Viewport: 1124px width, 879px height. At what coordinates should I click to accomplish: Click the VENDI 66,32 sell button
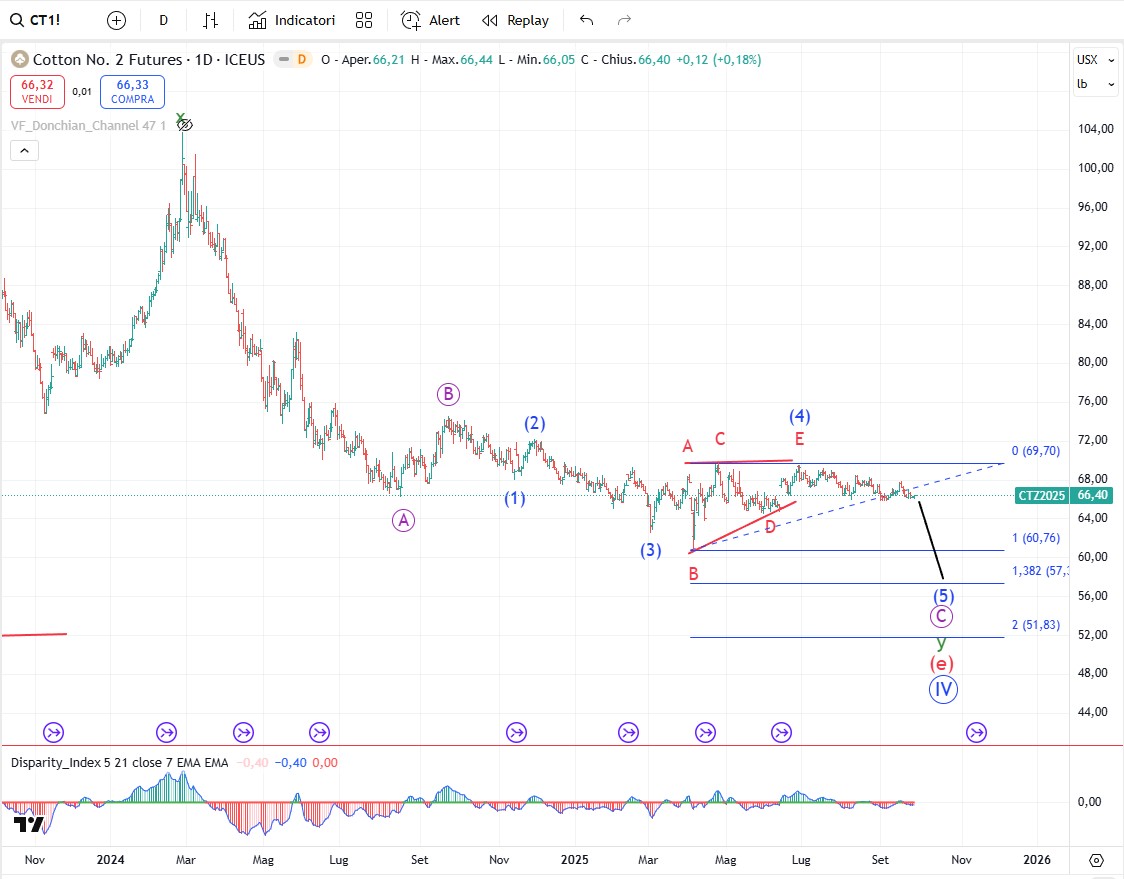[37, 92]
